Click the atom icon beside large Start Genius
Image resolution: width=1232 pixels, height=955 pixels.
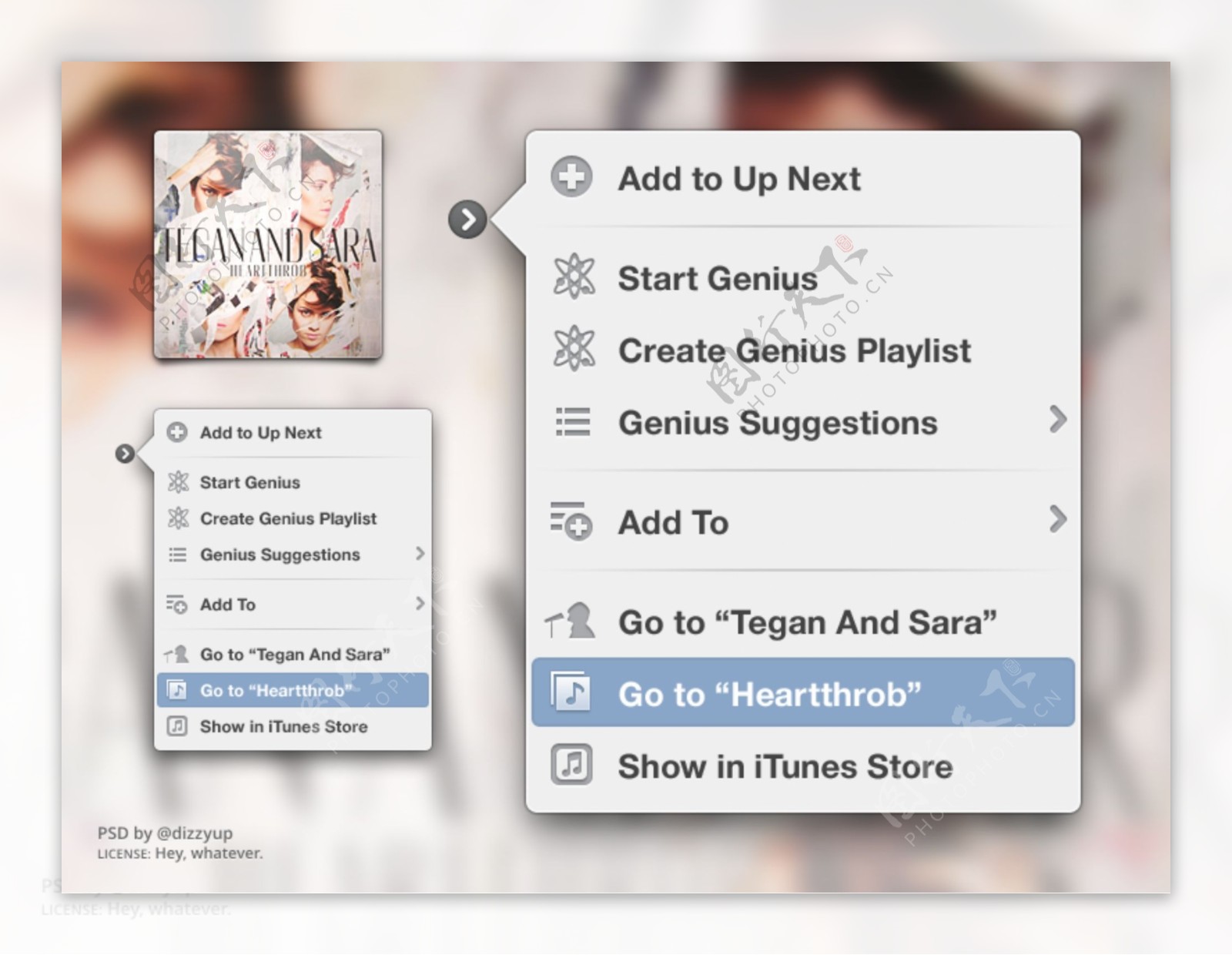[574, 276]
